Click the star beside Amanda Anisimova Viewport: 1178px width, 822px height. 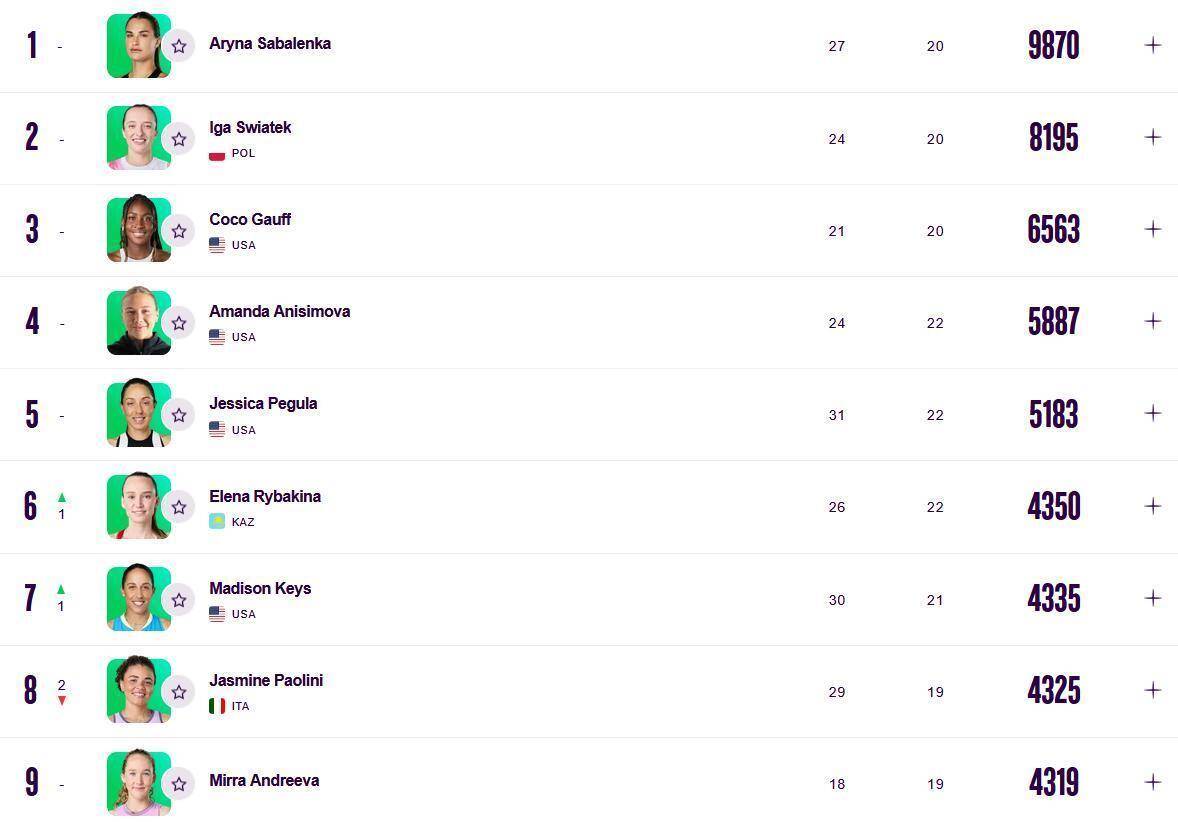point(179,323)
